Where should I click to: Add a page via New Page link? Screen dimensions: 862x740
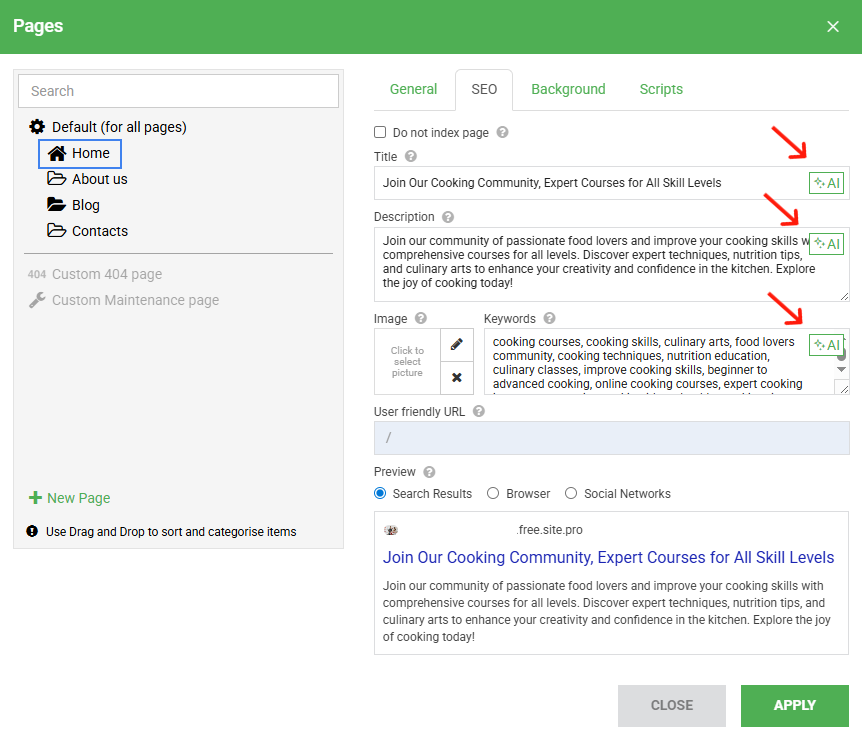click(x=78, y=498)
